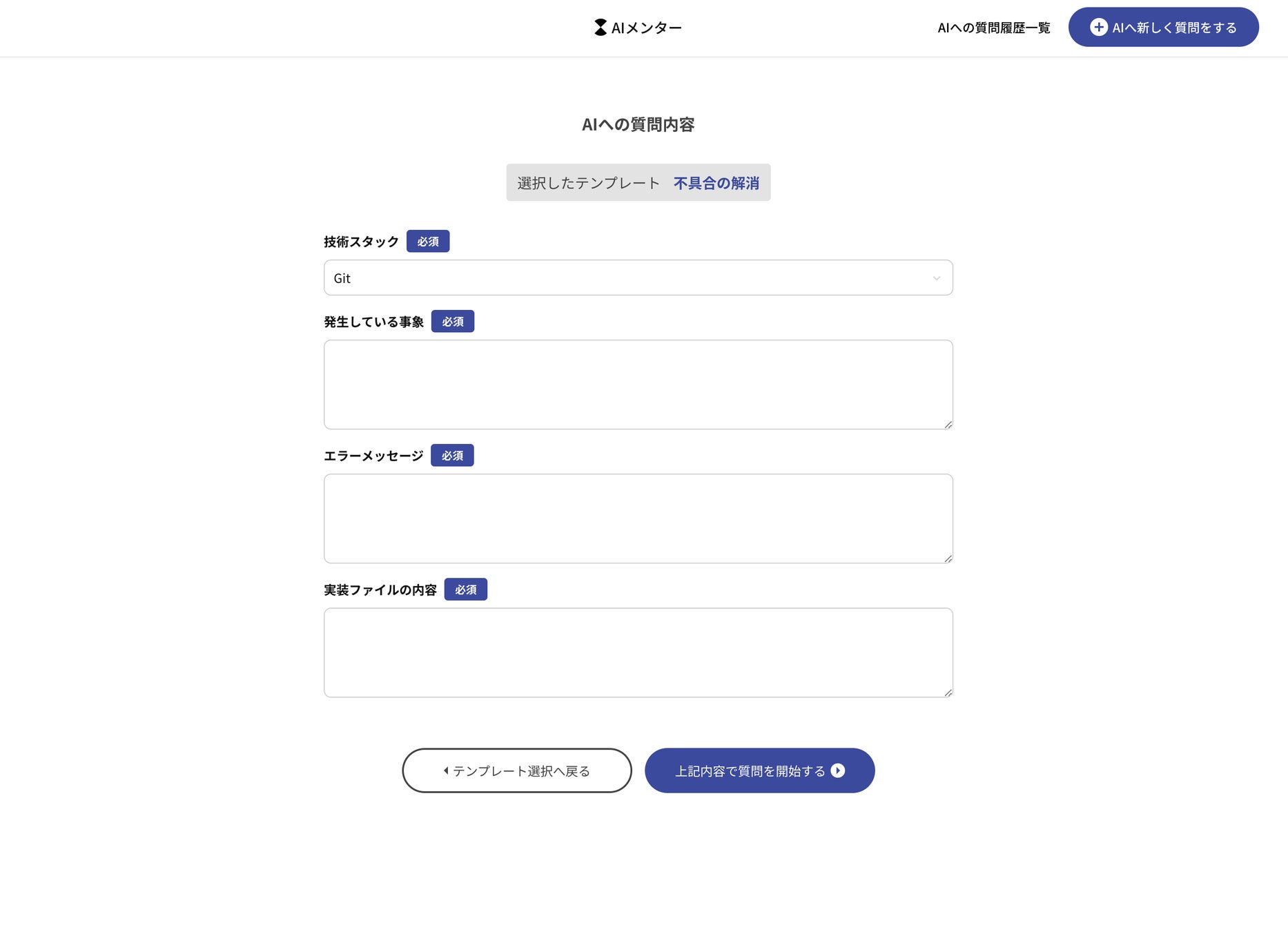Click the resize handle of 実装ファイルの内容 textarea

[x=948, y=692]
